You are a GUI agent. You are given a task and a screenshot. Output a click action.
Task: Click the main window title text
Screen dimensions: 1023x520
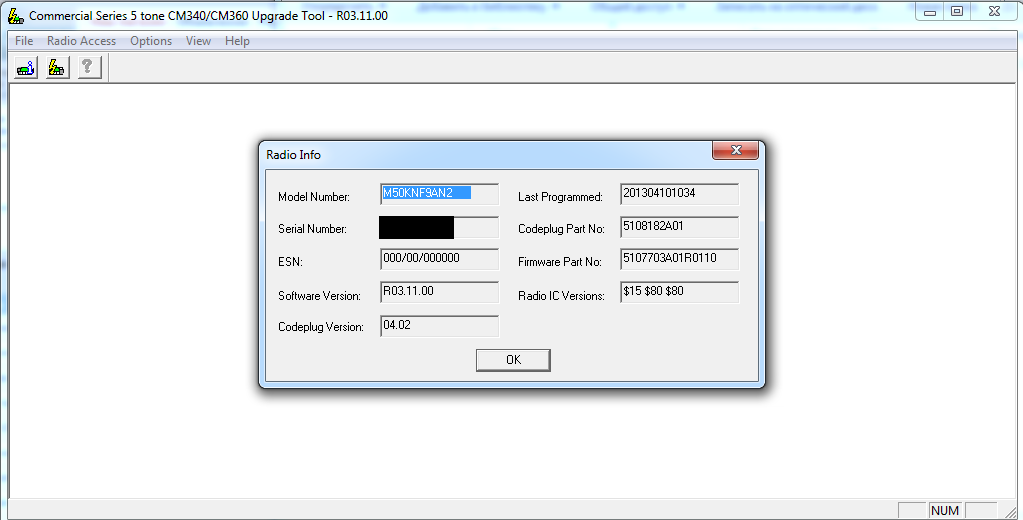[208, 16]
